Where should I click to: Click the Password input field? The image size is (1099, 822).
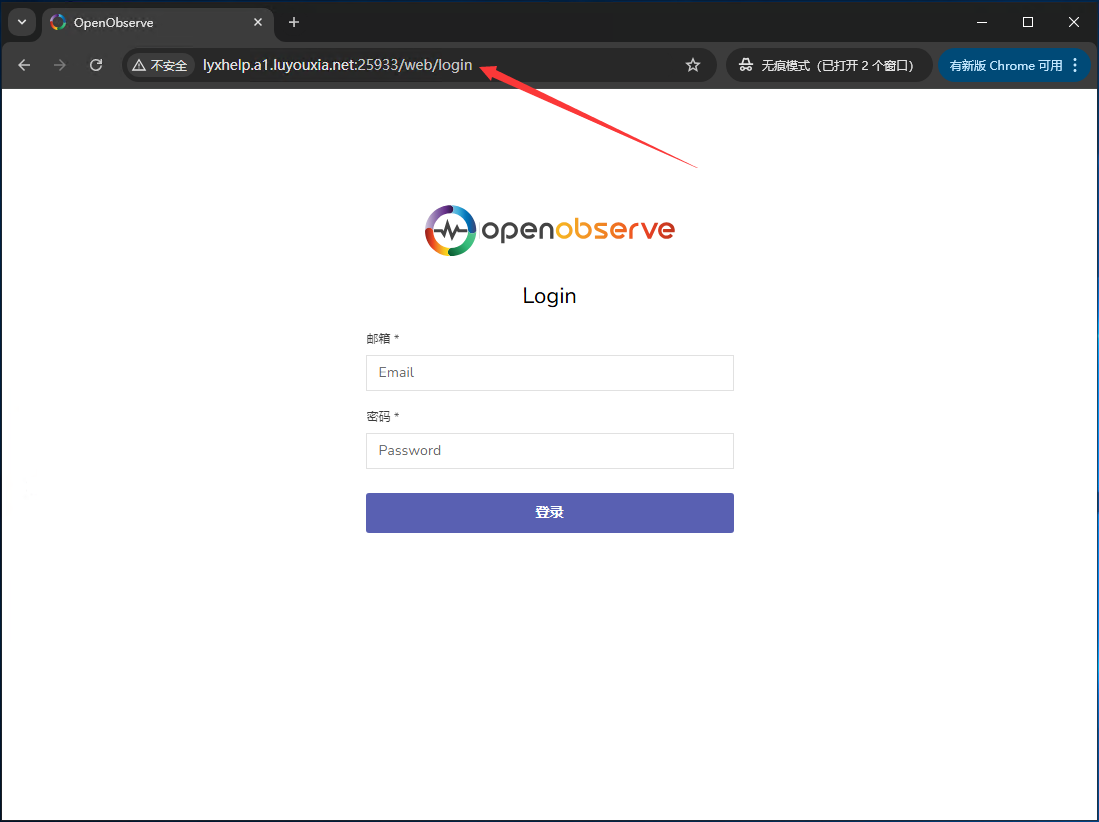pyautogui.click(x=549, y=450)
